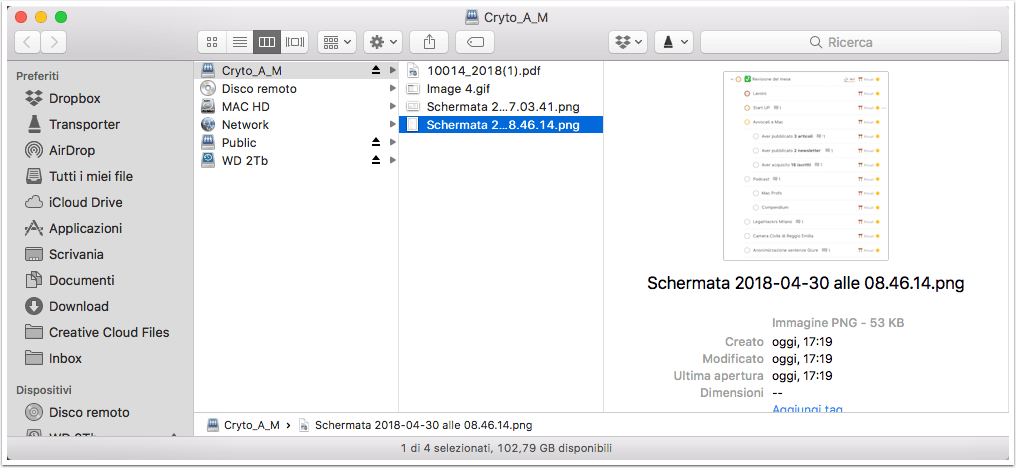Open iCloud Drive from sidebar
1016x468 pixels.
pos(86,202)
